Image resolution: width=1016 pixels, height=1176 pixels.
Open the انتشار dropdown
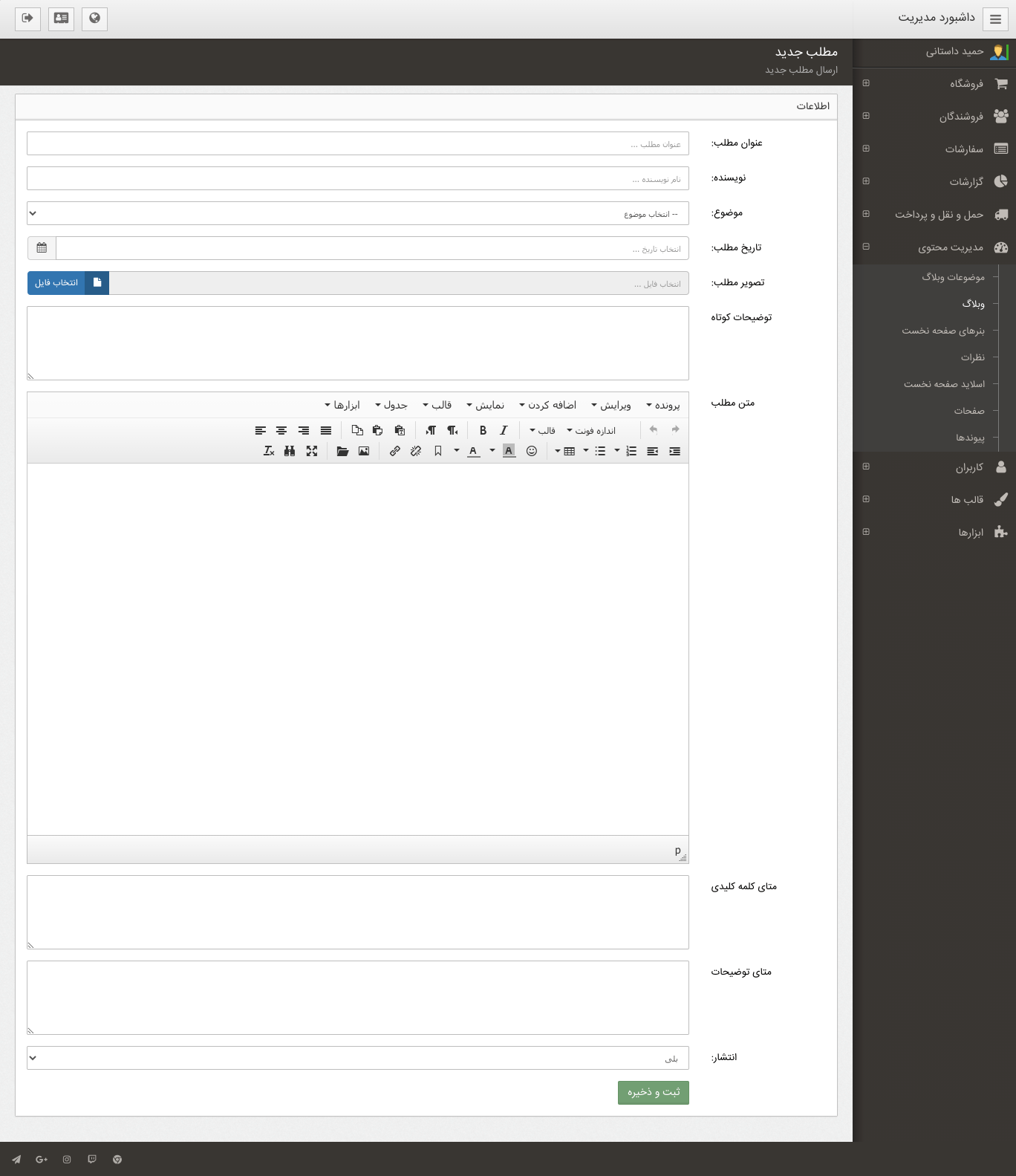[358, 1058]
